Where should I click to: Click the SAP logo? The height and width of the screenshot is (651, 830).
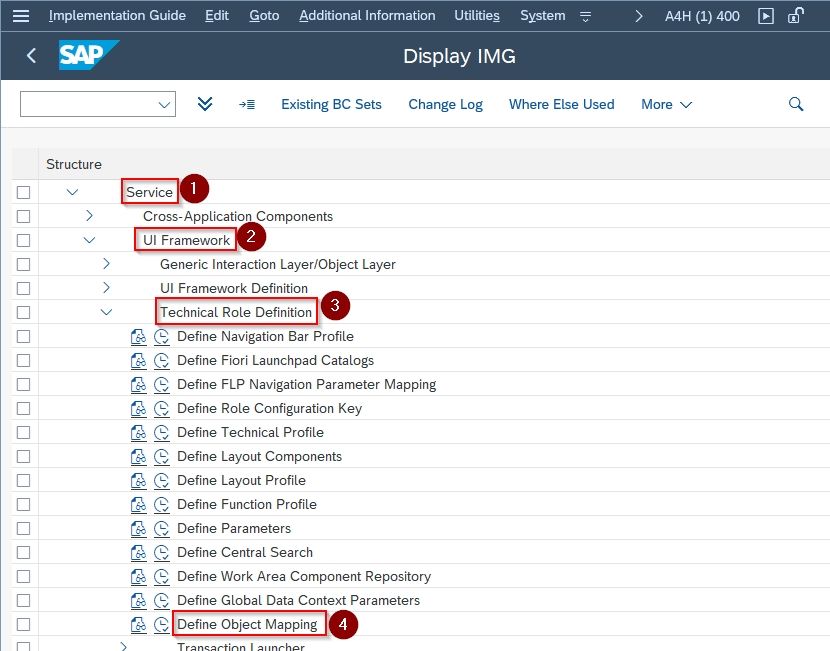tap(88, 55)
